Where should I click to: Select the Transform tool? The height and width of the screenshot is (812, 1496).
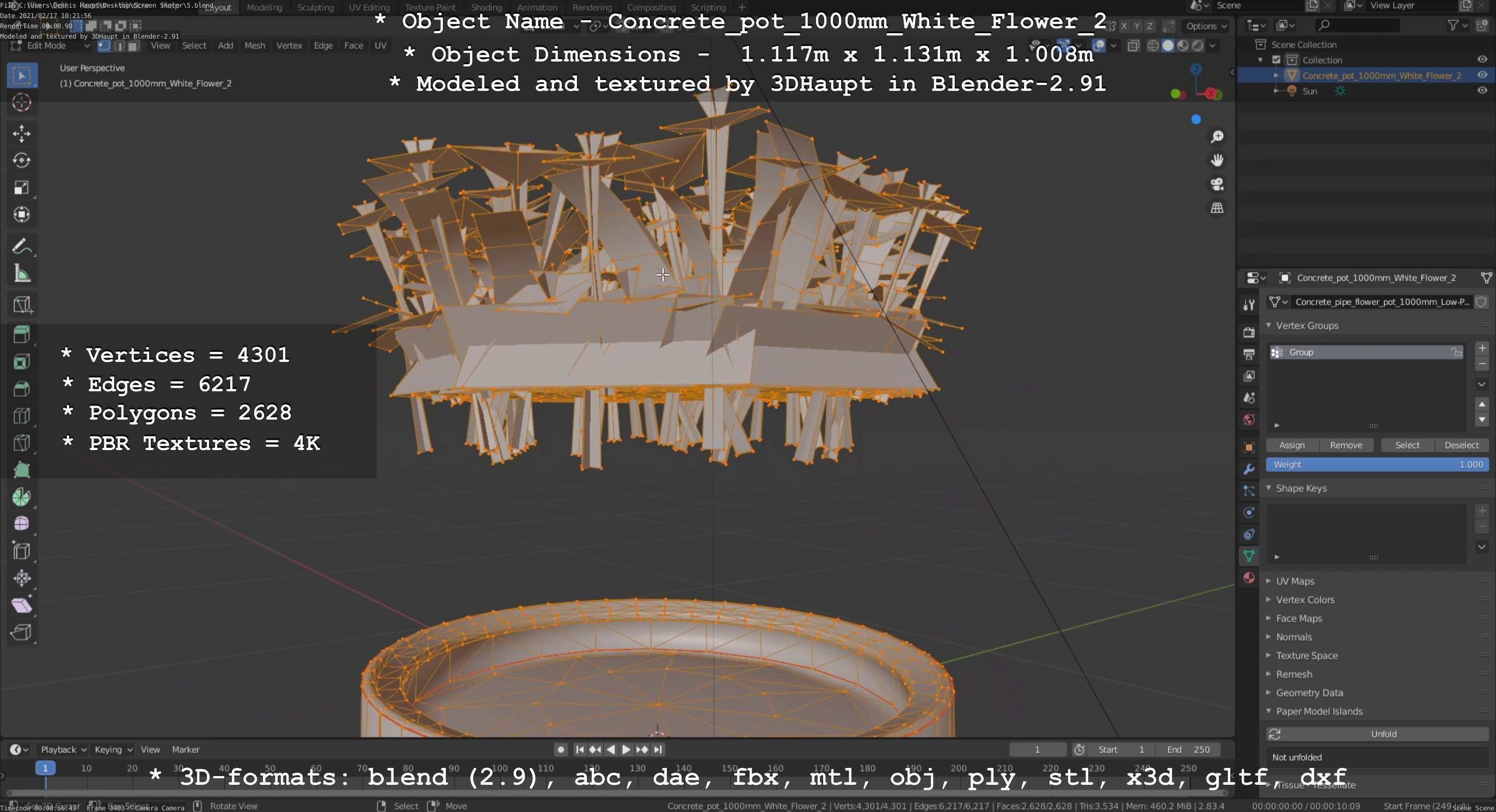pos(22,215)
